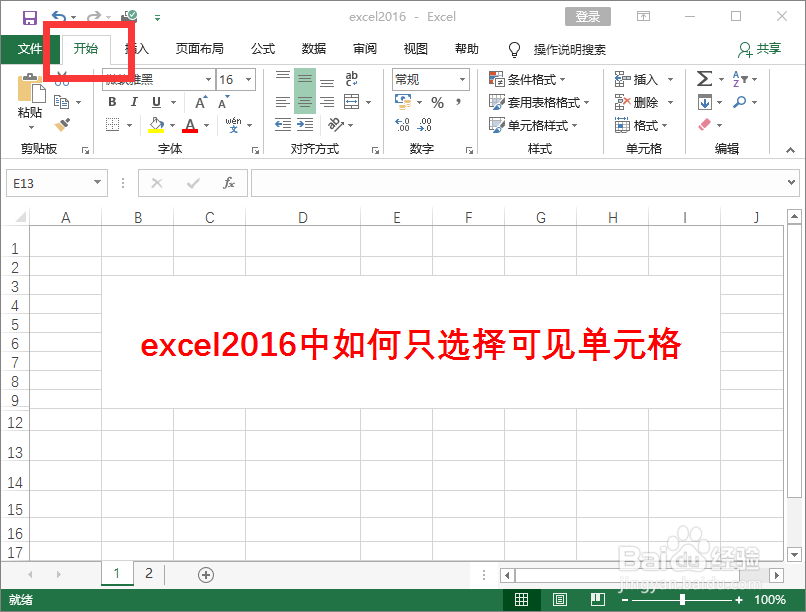This screenshot has height=612, width=806.
Task: Apply red font color A
Action: tap(190, 125)
